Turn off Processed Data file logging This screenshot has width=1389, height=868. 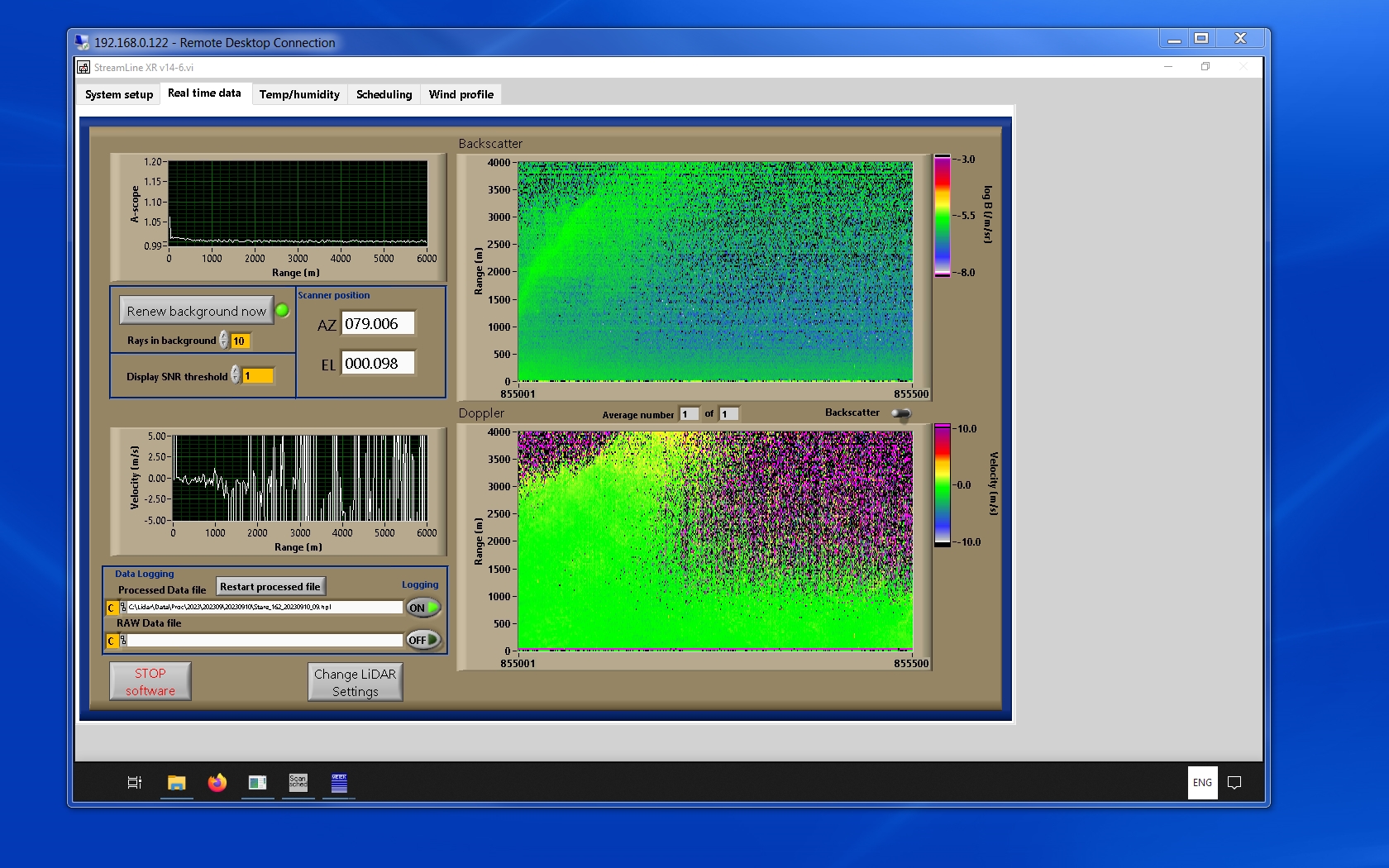(423, 608)
